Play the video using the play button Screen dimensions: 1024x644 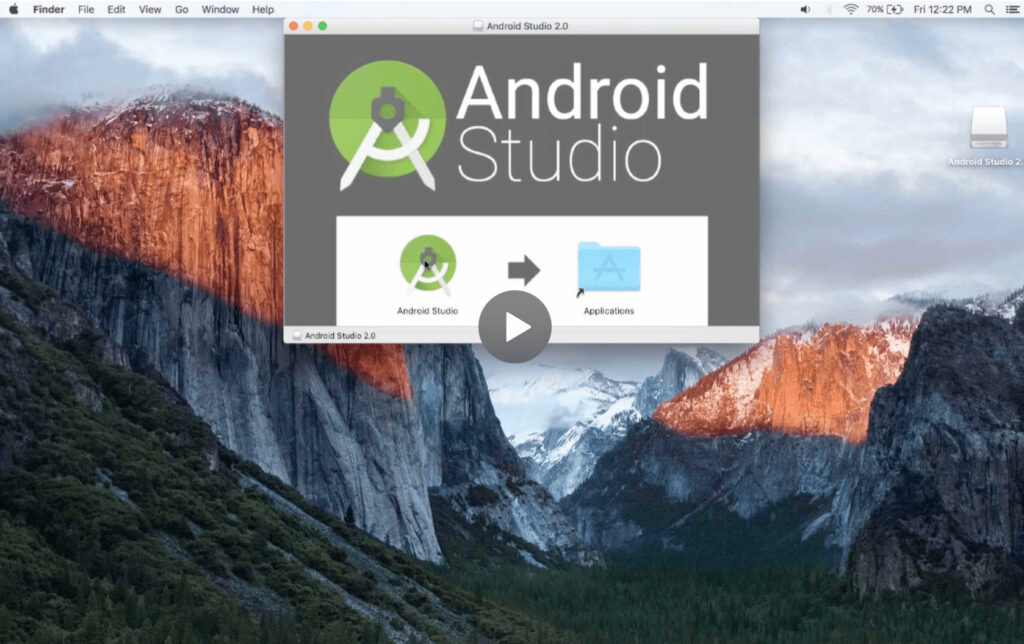(x=515, y=327)
